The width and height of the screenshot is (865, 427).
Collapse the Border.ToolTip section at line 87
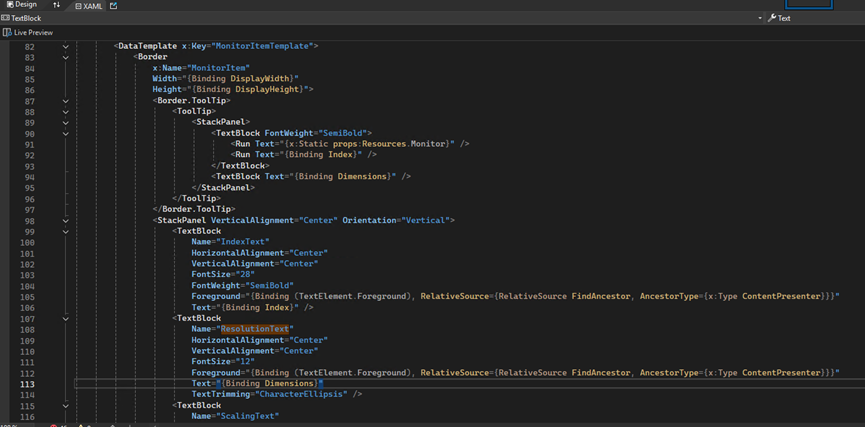pos(66,101)
